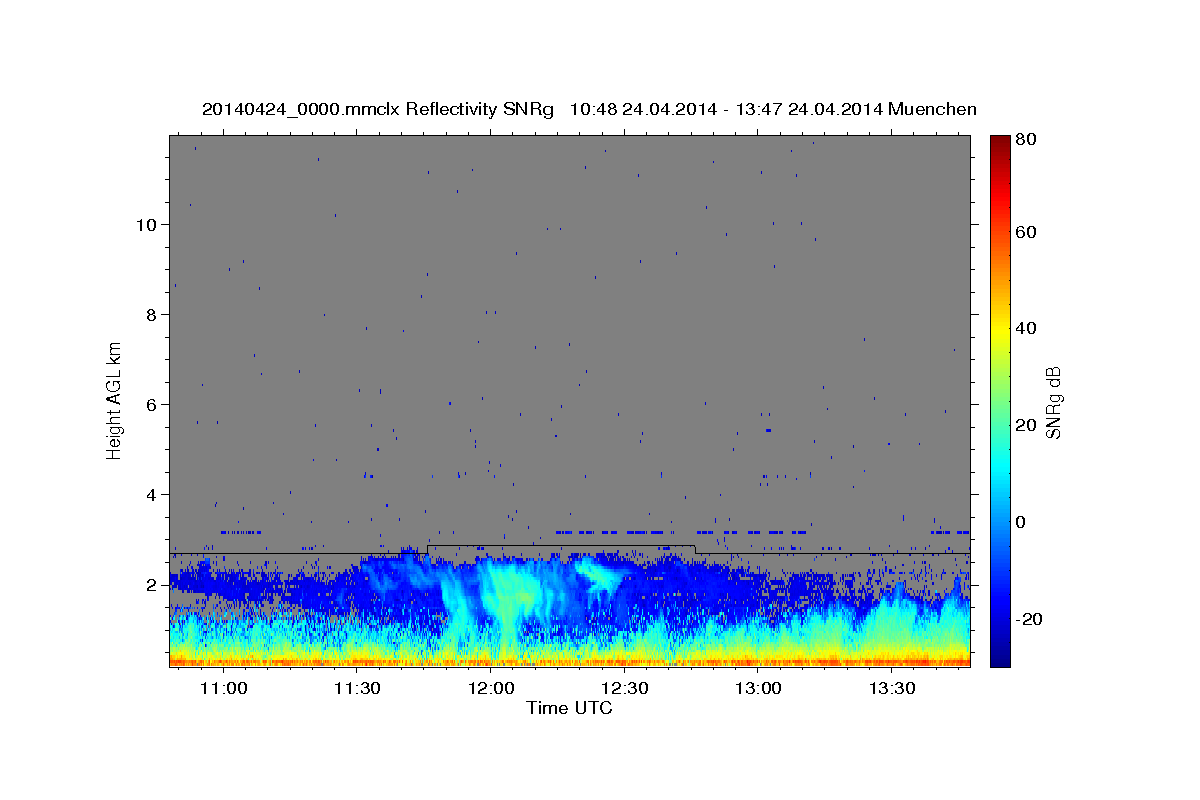Click the plot title text starting '20140424_0000.mmclx'
Image resolution: width=1200 pixels, height=800 pixels.
click(x=589, y=109)
